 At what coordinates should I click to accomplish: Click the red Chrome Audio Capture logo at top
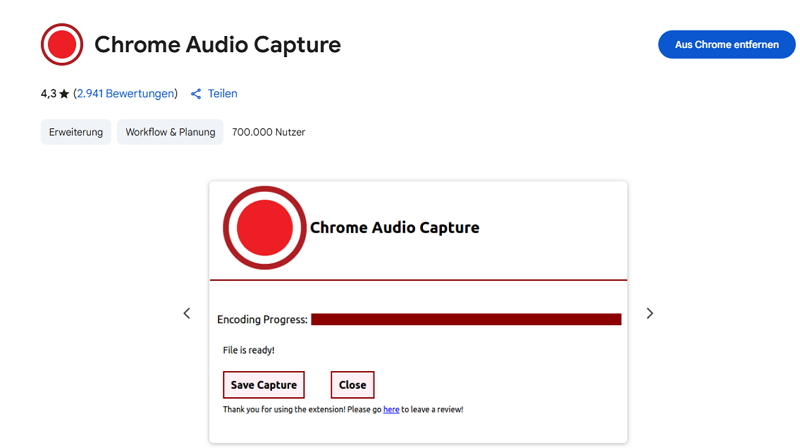click(62, 45)
